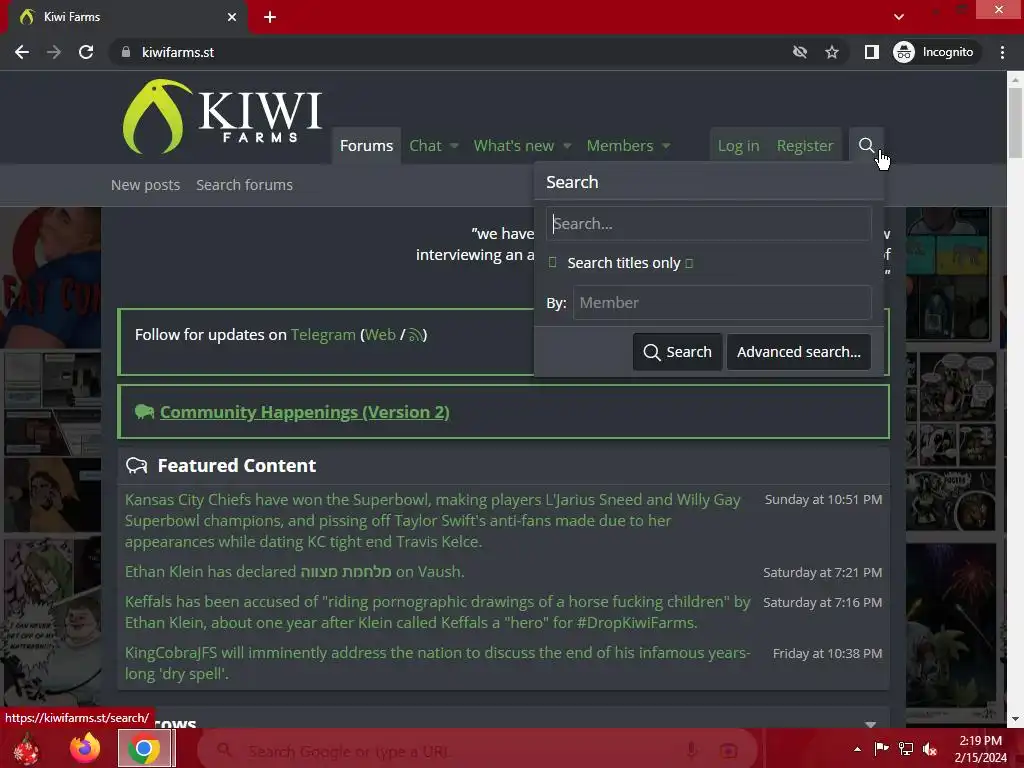Open the browser side panel icon
1024x768 pixels.
(871, 52)
